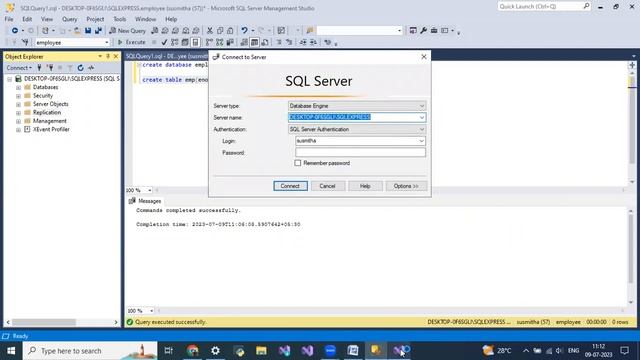Click the Navigate Backward icon
Image resolution: width=640 pixels, height=360 pixels.
coord(15,31)
